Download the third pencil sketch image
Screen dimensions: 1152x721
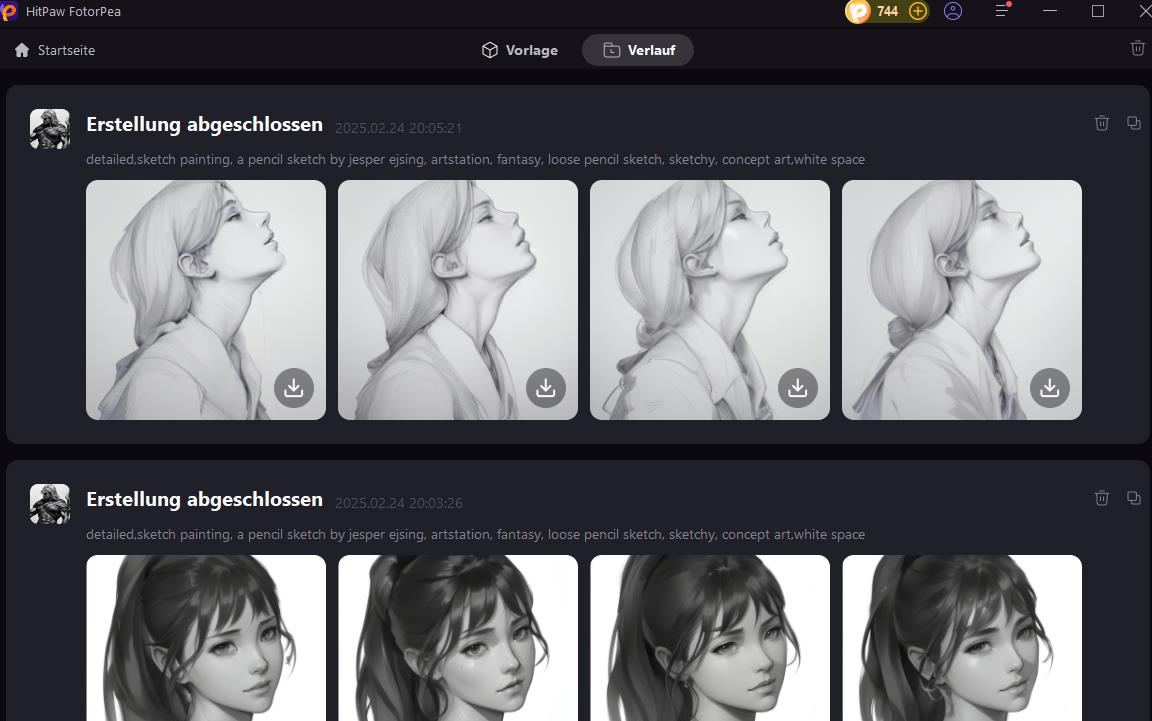click(798, 388)
